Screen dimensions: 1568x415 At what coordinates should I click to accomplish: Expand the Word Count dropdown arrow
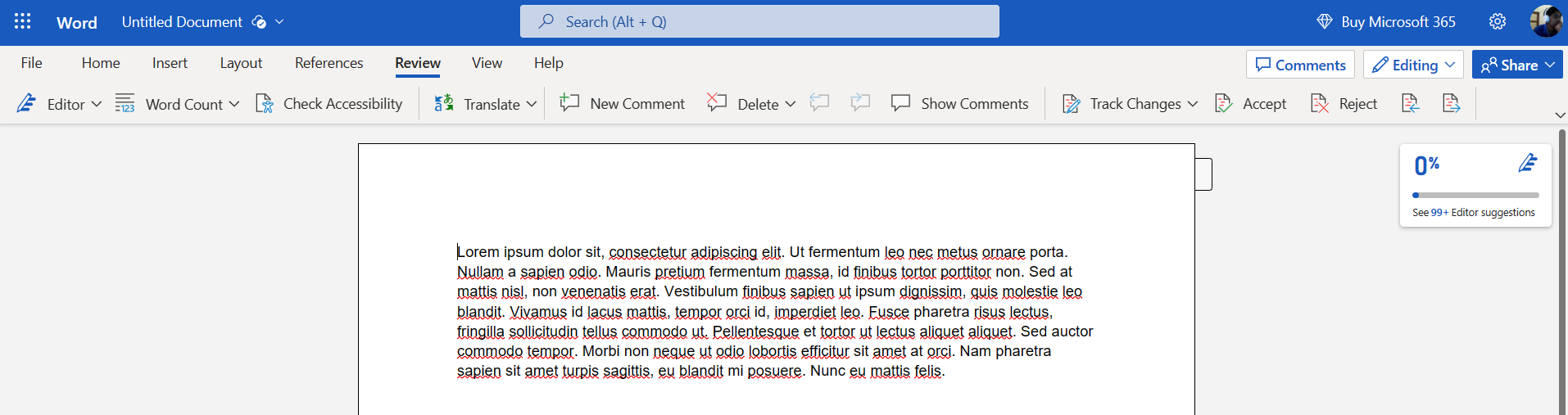point(234,104)
